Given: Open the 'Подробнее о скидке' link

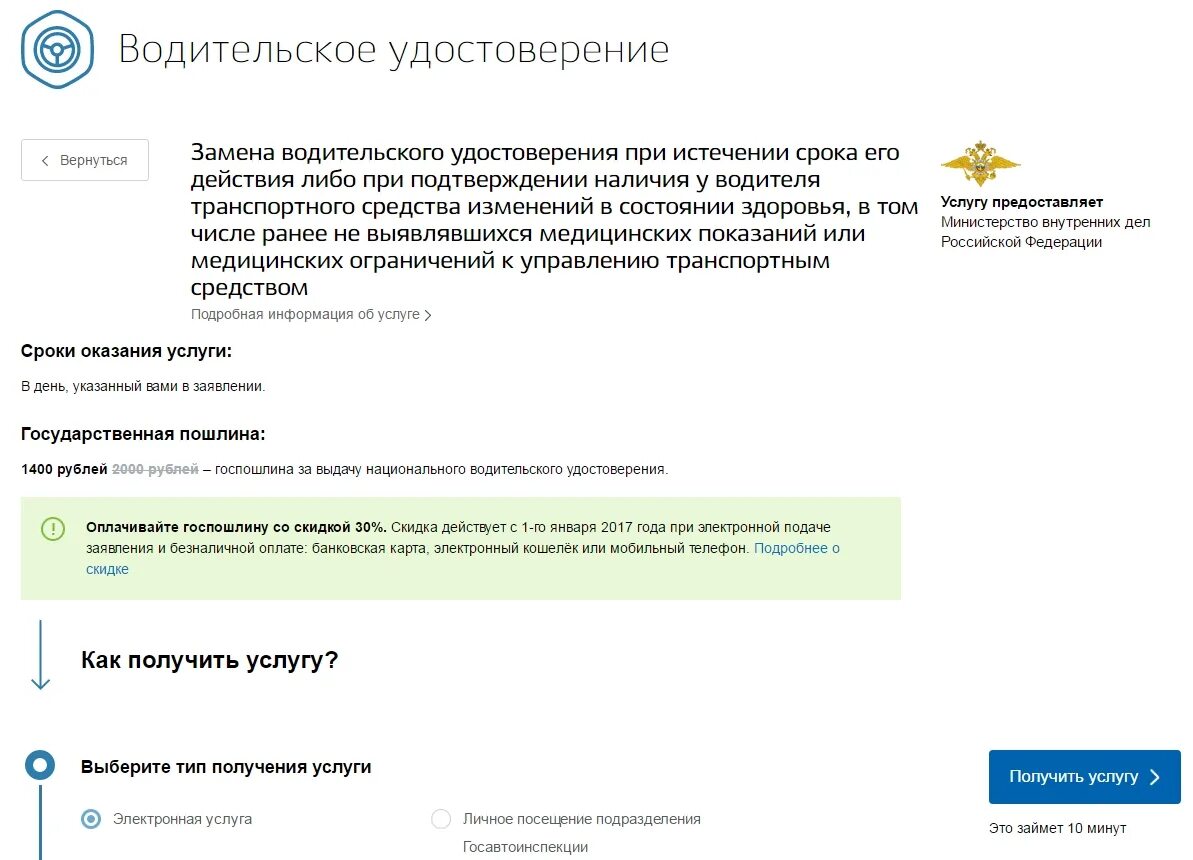Looking at the screenshot, I should [798, 548].
